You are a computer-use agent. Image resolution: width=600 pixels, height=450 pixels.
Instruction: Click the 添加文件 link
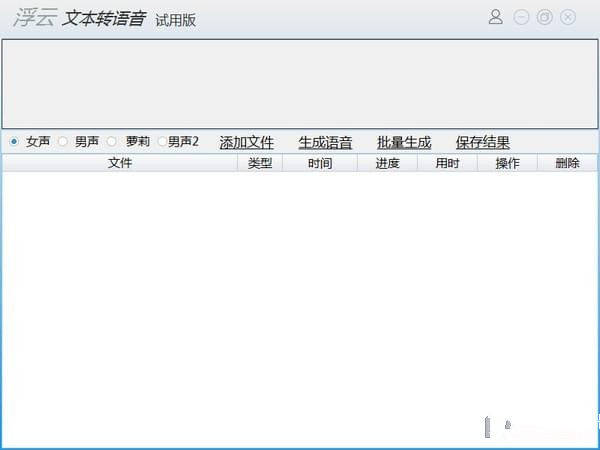click(247, 143)
